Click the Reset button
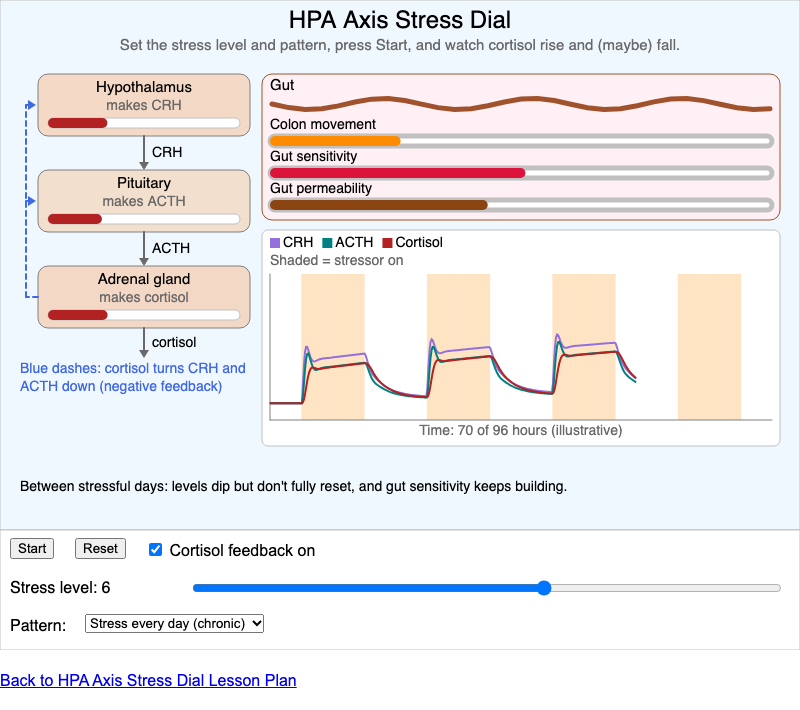Image resolution: width=800 pixels, height=710 pixels. (100, 548)
